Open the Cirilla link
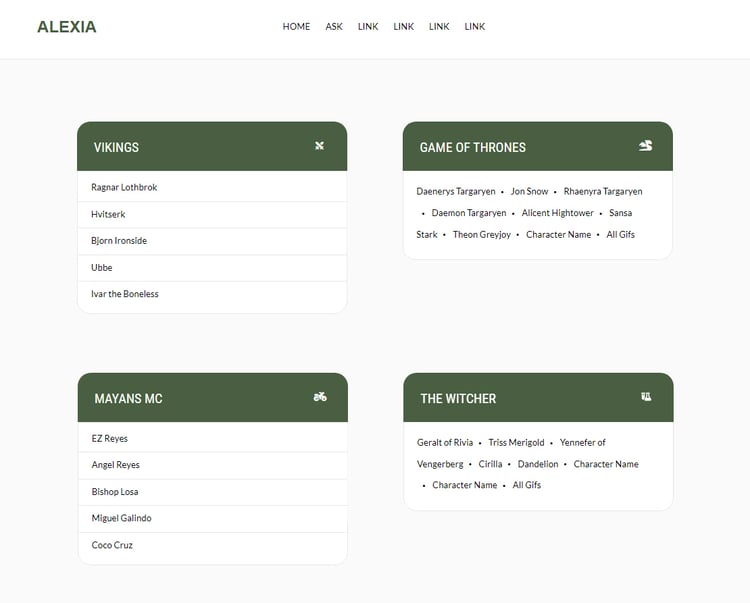This screenshot has height=603, width=750. 490,464
